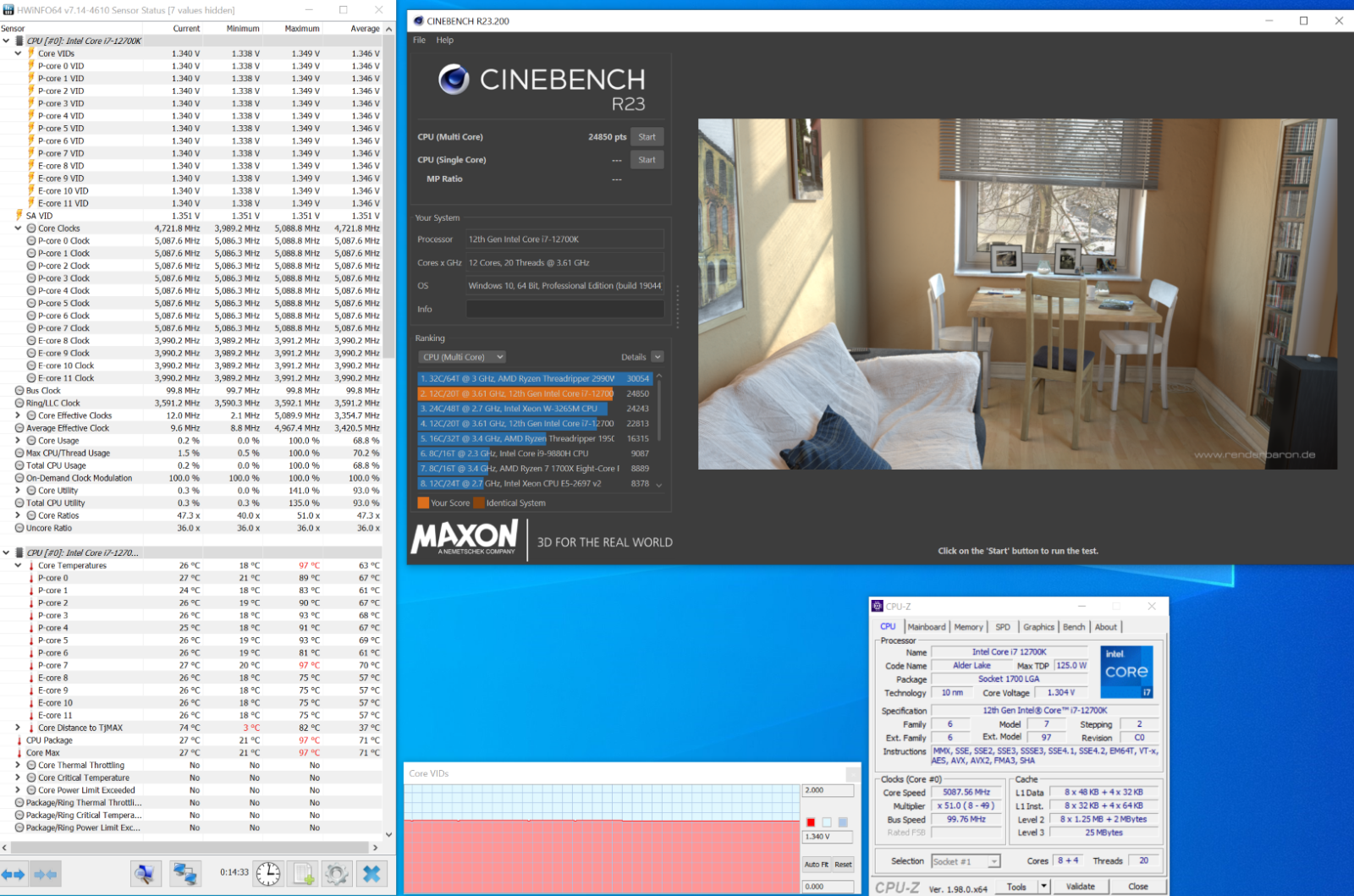Open the About tab in CPU-Z
This screenshot has height=896, width=1354.
(x=1106, y=627)
